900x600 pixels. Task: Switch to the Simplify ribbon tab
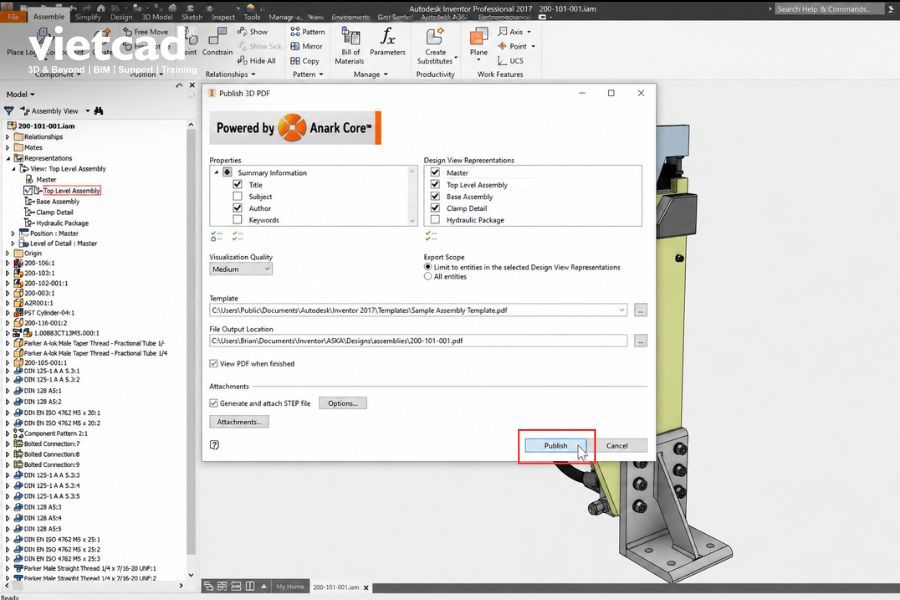pyautogui.click(x=88, y=17)
